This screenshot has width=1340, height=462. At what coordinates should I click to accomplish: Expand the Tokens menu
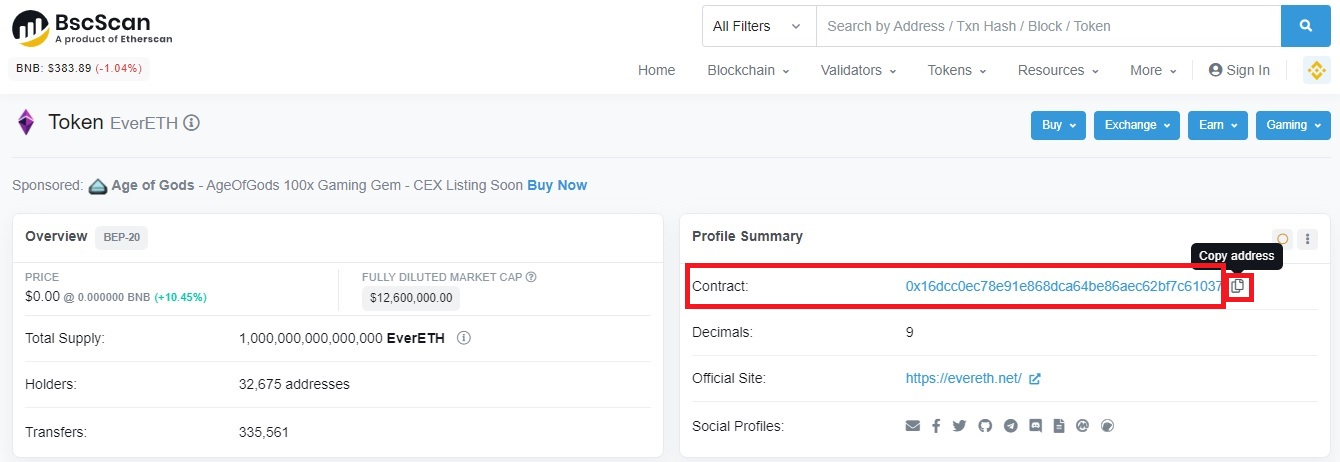point(957,70)
